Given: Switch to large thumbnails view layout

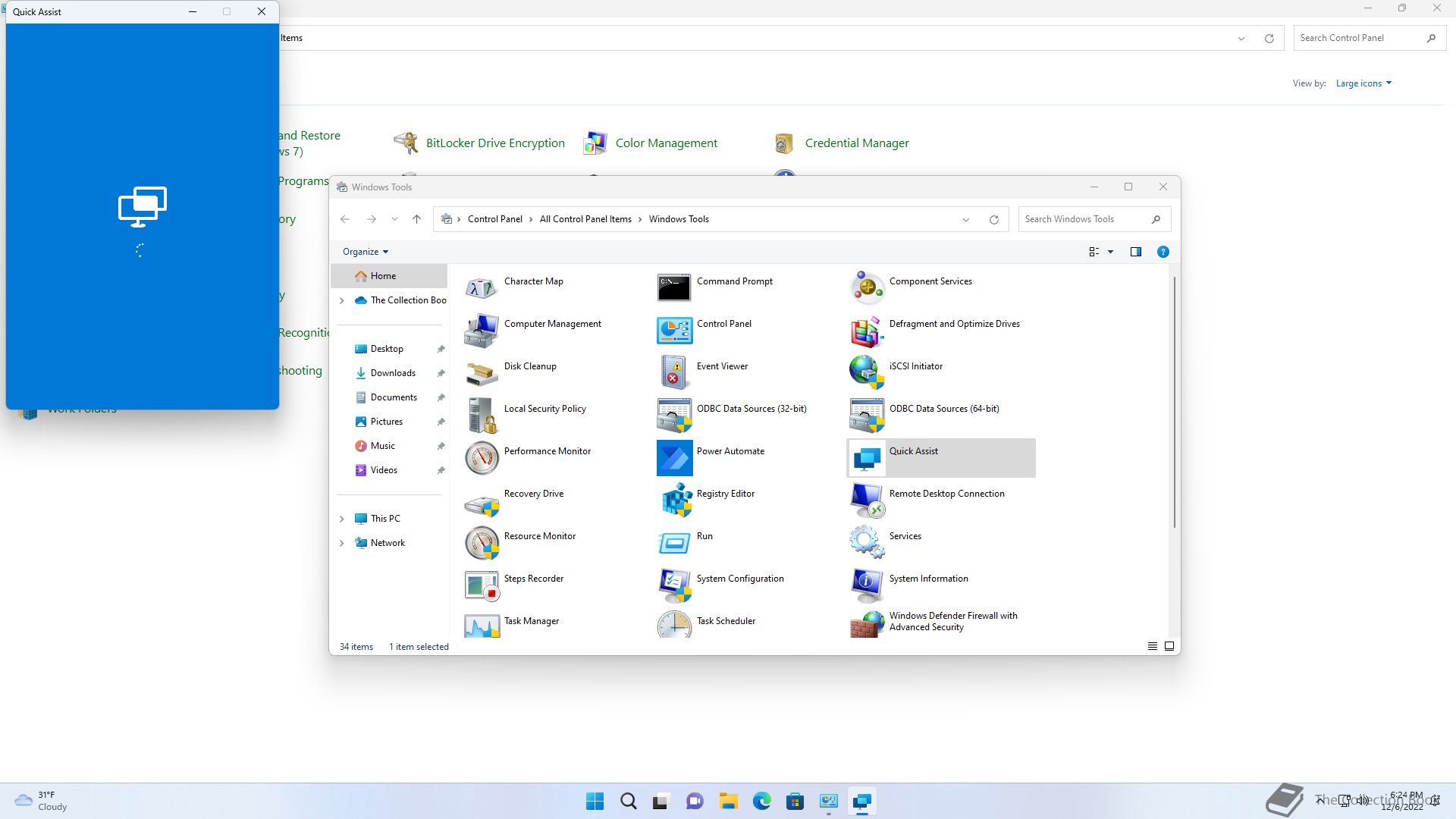Looking at the screenshot, I should coord(1169,646).
